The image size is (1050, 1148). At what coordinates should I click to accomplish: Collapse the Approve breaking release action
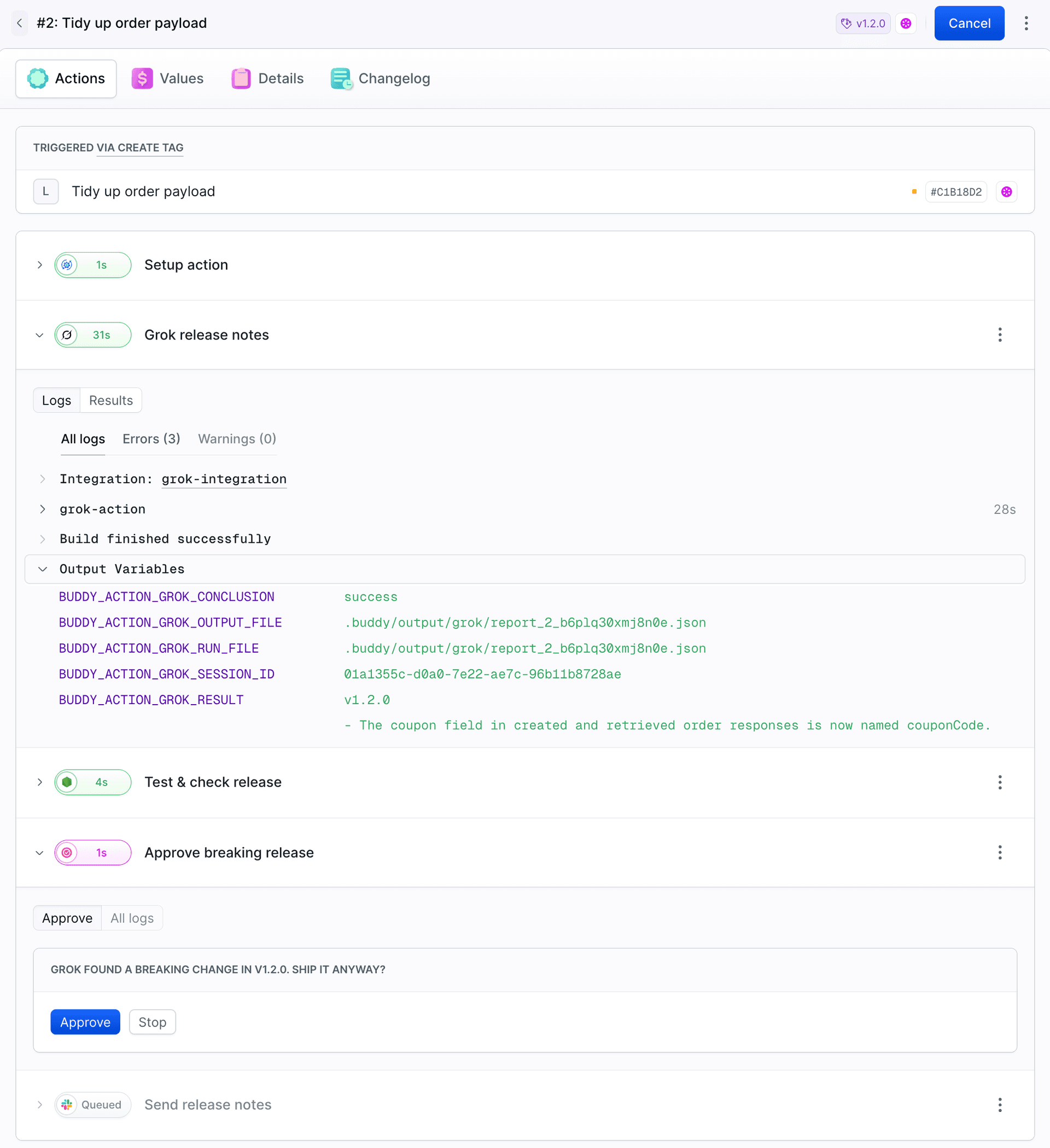[x=39, y=852]
